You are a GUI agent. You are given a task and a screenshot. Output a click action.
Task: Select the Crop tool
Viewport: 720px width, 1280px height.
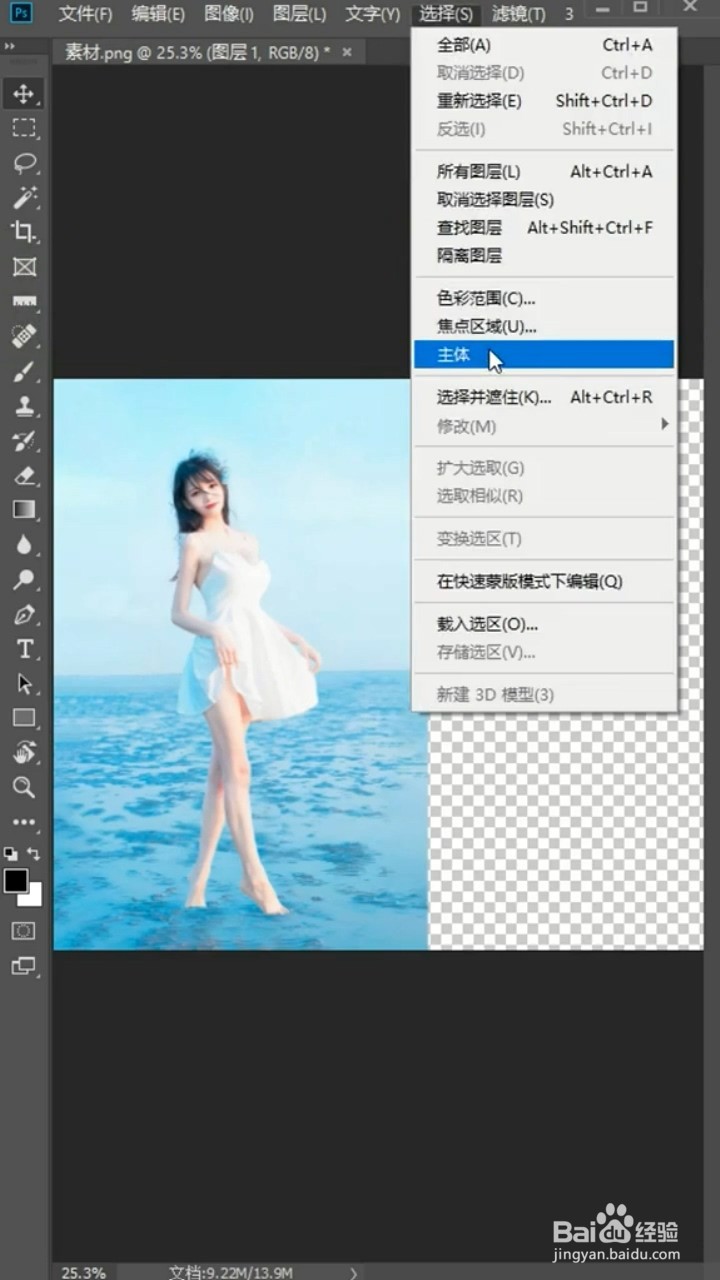(x=24, y=232)
